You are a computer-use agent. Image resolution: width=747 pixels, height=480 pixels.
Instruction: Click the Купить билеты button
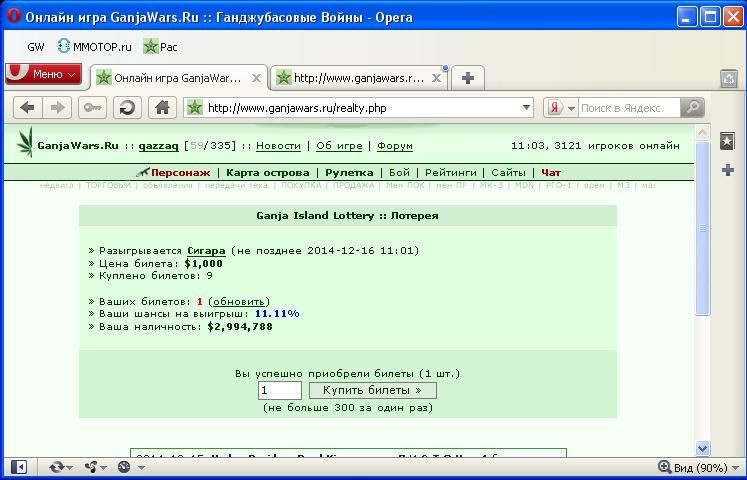coord(373,390)
